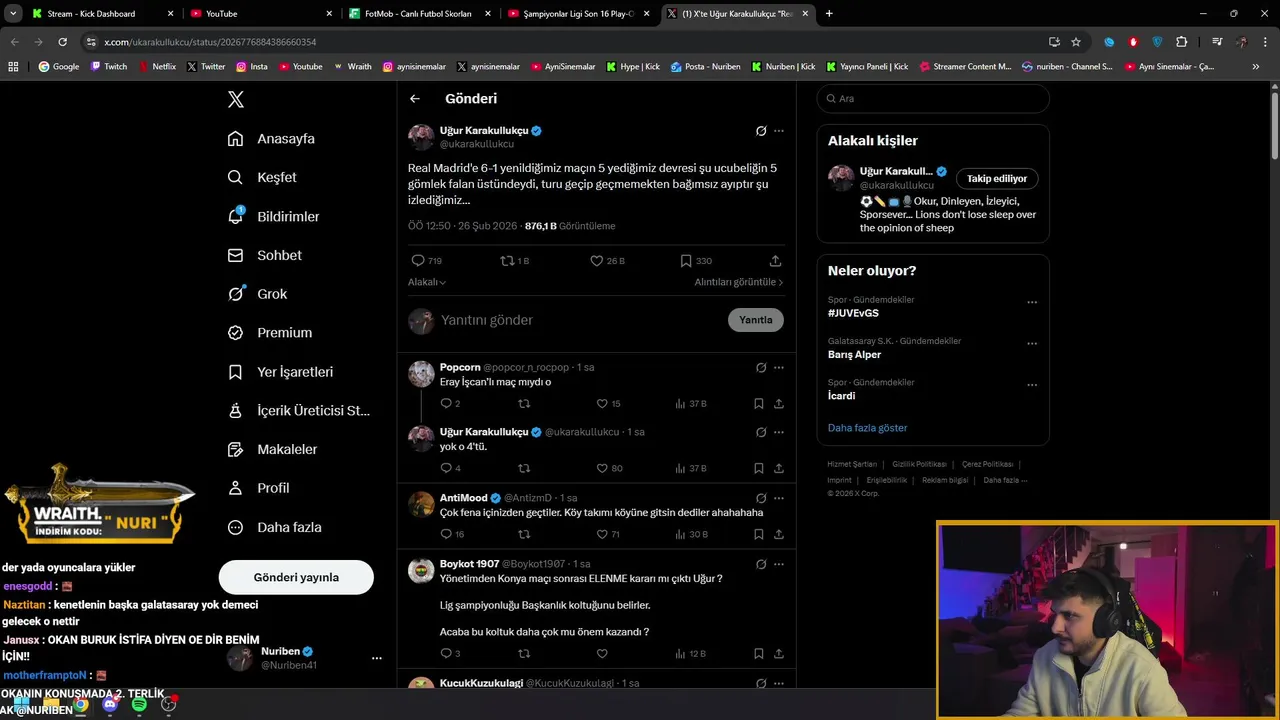The height and width of the screenshot is (720, 1280).
Task: Open more options on main post
Action: click(779, 131)
